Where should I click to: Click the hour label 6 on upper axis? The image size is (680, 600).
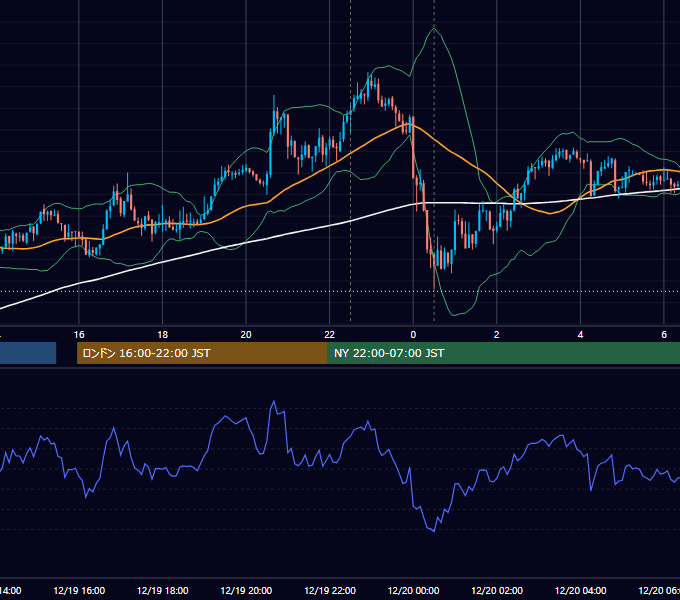664,335
